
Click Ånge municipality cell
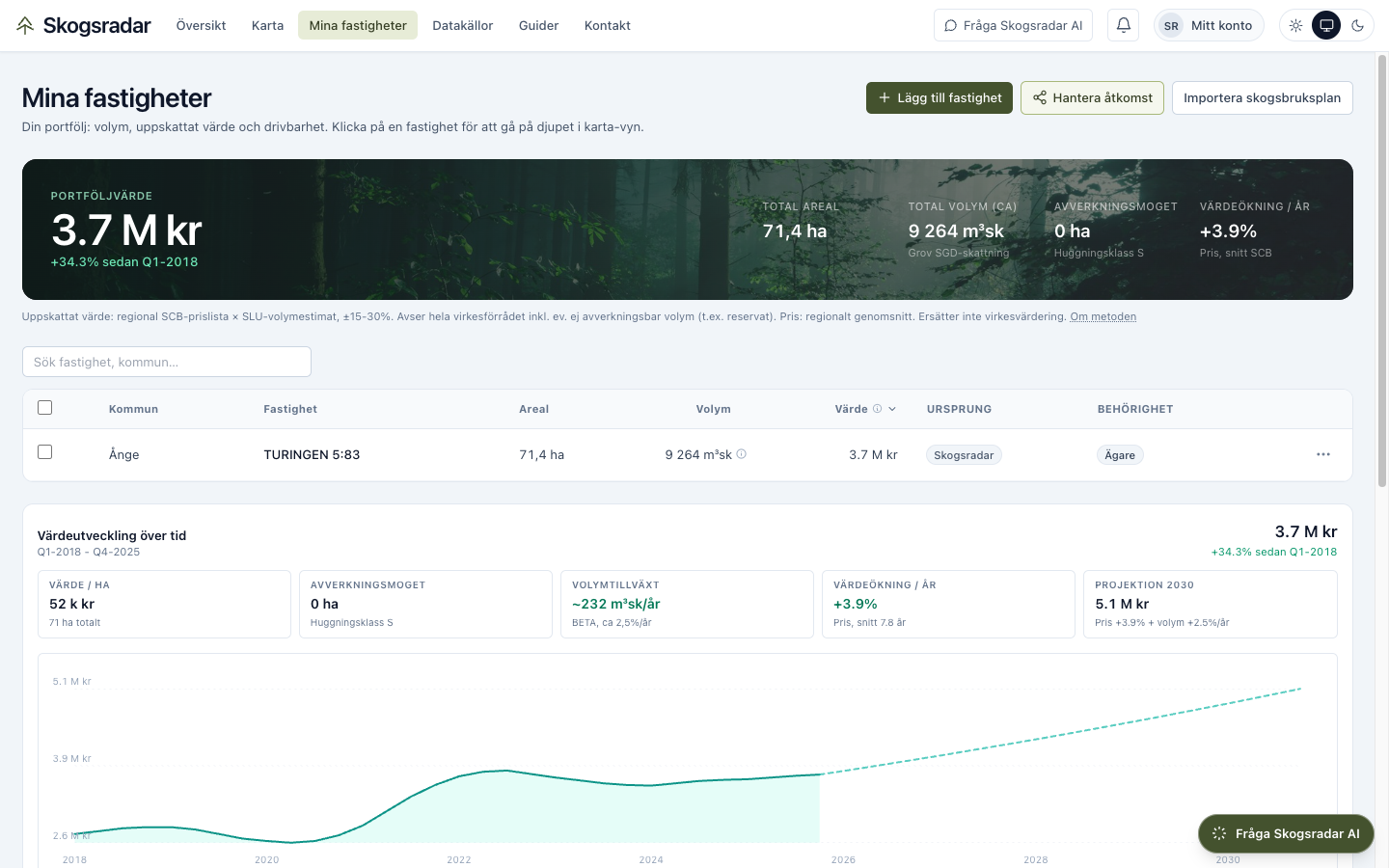pyautogui.click(x=124, y=454)
